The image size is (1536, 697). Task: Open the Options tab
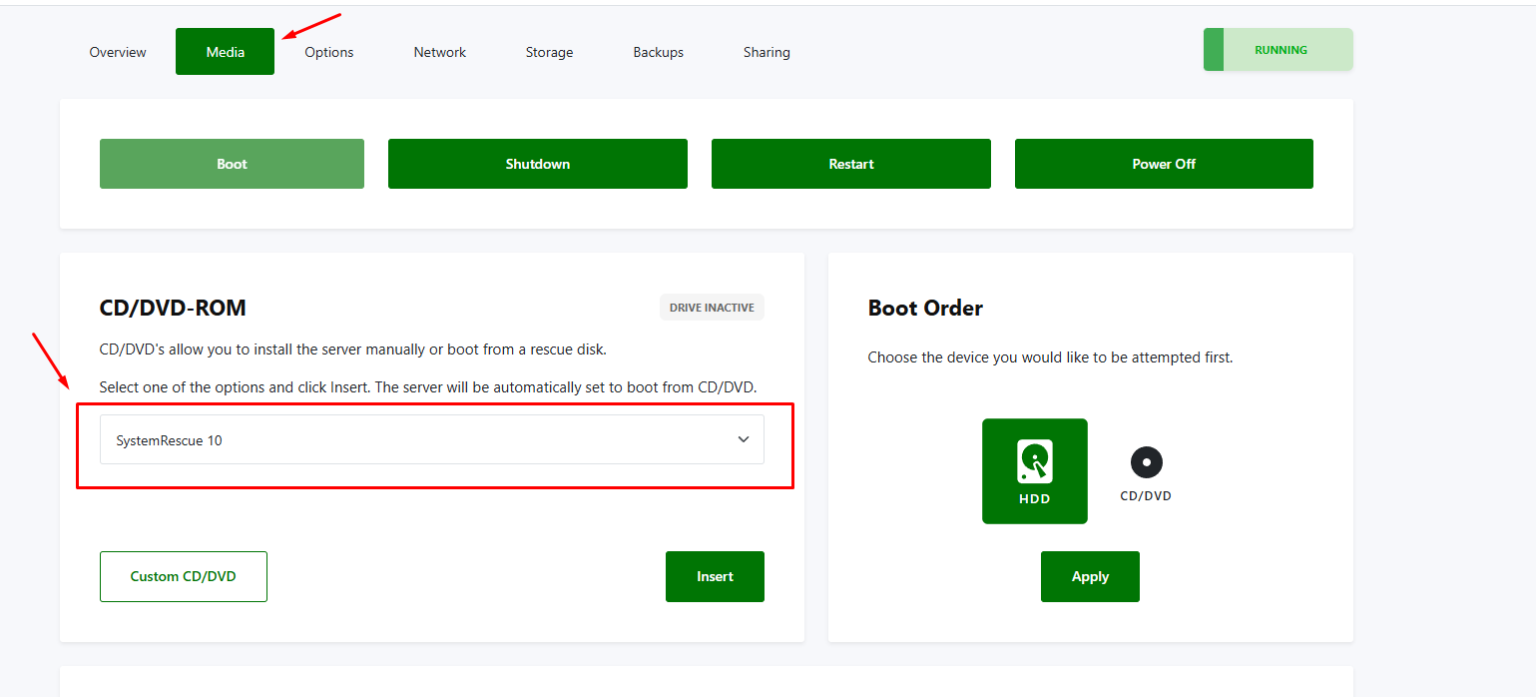point(329,52)
